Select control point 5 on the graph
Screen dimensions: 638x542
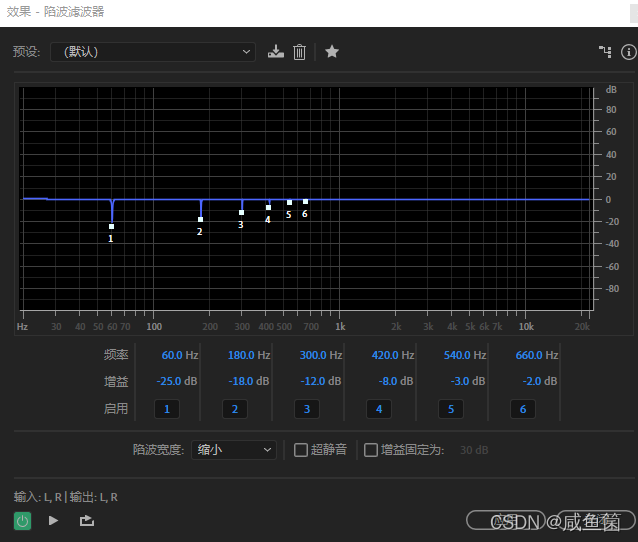click(x=289, y=202)
